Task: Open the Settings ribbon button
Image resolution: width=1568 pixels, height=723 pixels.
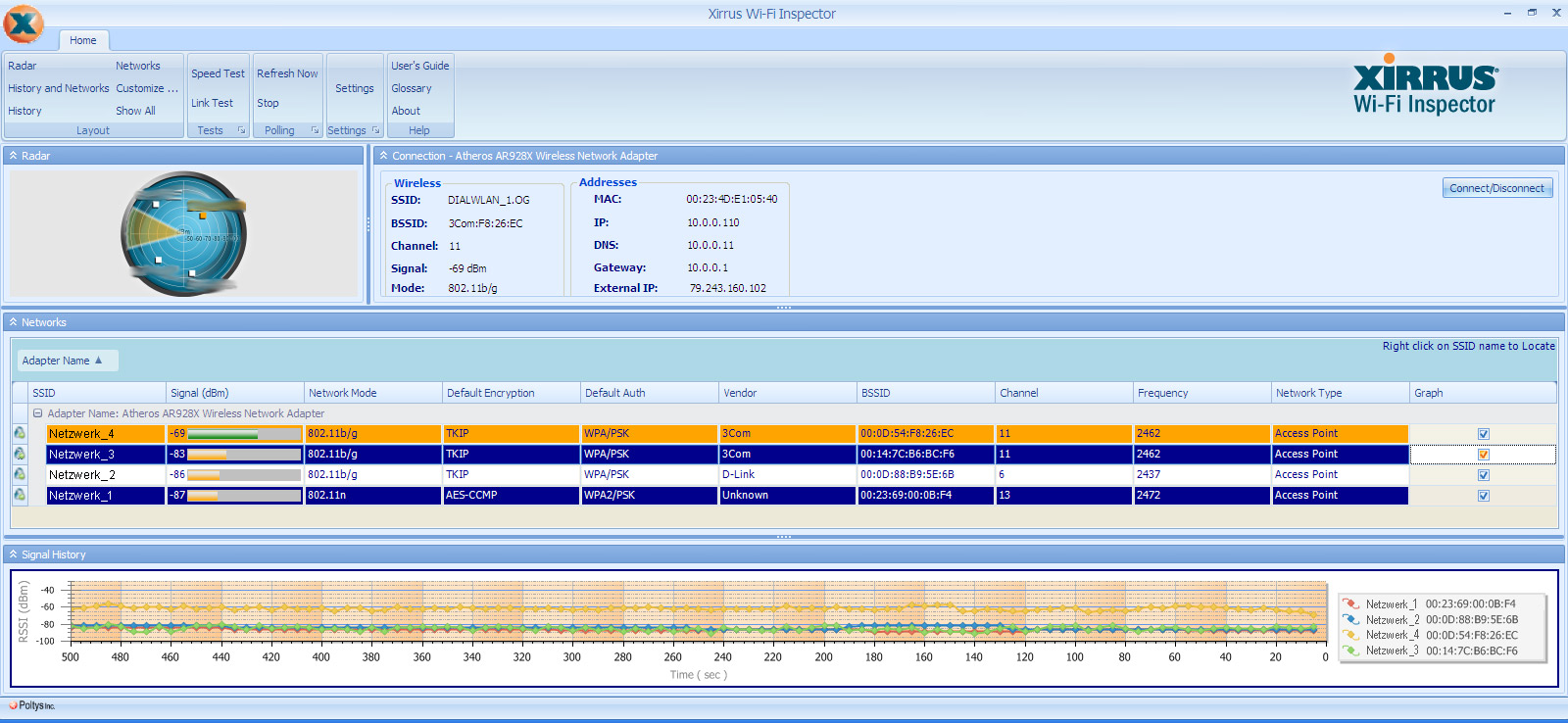Action: (355, 88)
